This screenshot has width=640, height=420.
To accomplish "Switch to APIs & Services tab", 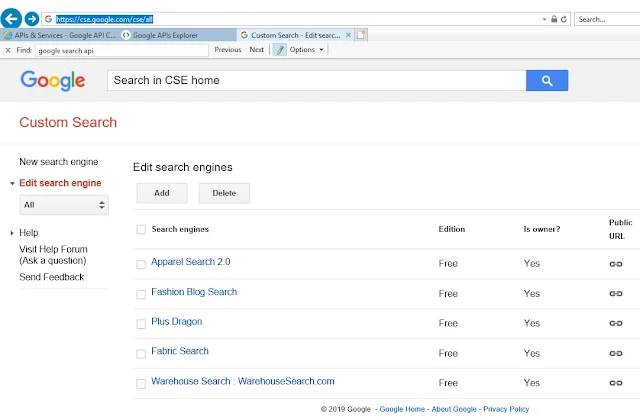I will click(60, 35).
